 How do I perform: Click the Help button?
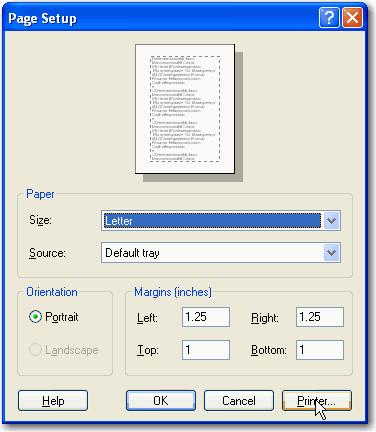tap(53, 401)
